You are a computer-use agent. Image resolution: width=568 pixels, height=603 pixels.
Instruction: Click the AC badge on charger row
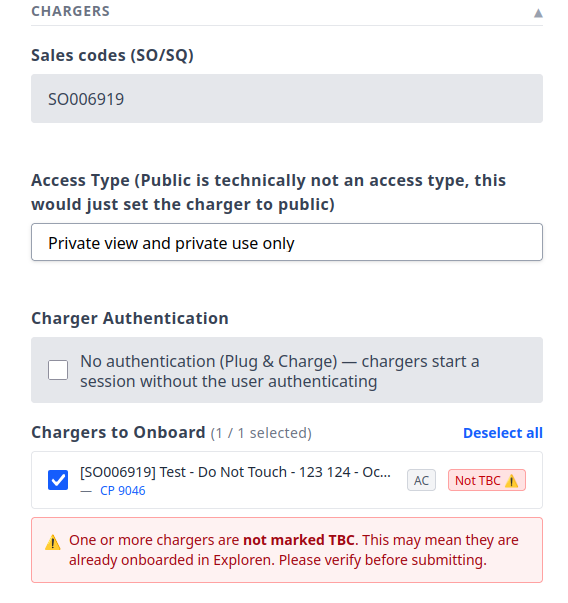pos(421,480)
